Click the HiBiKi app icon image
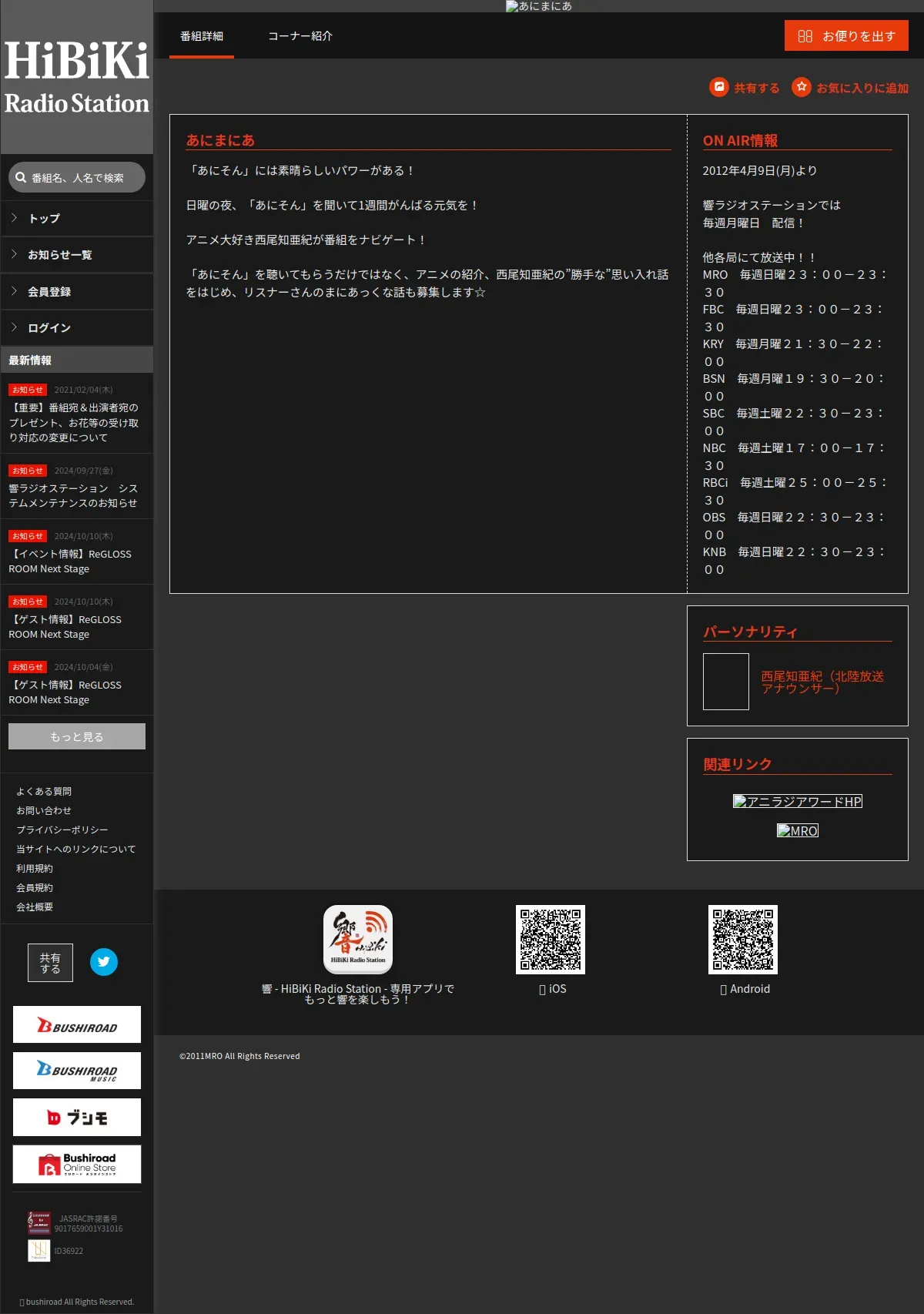The image size is (924, 1314). coord(358,939)
